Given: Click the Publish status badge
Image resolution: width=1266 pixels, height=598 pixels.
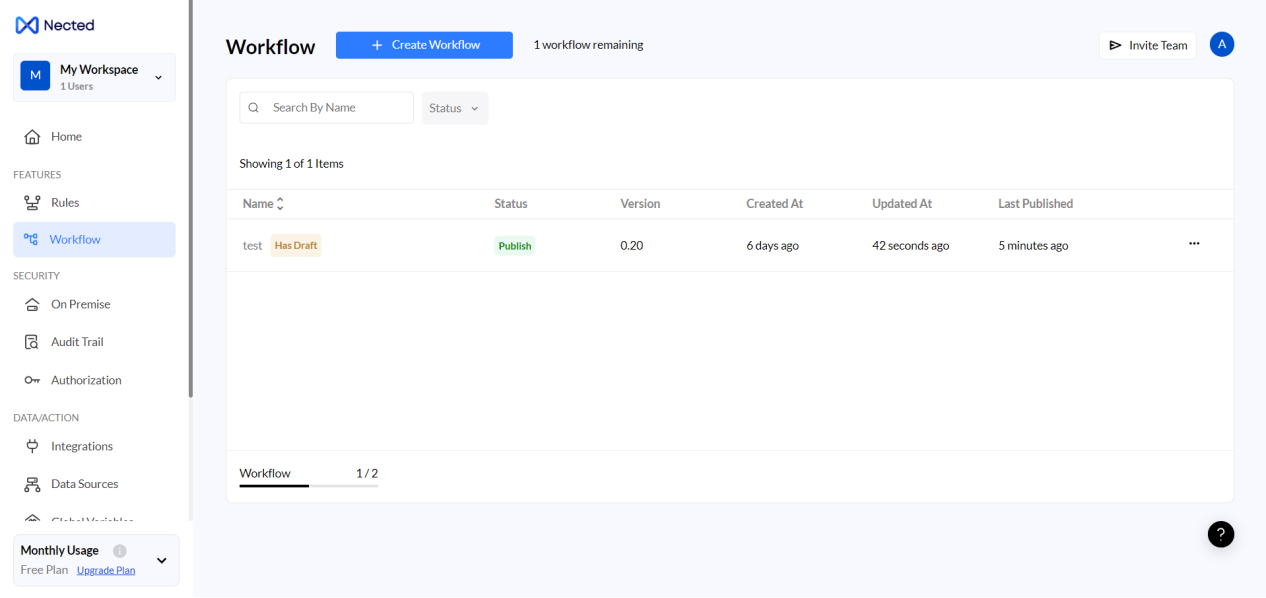Looking at the screenshot, I should 515,245.
